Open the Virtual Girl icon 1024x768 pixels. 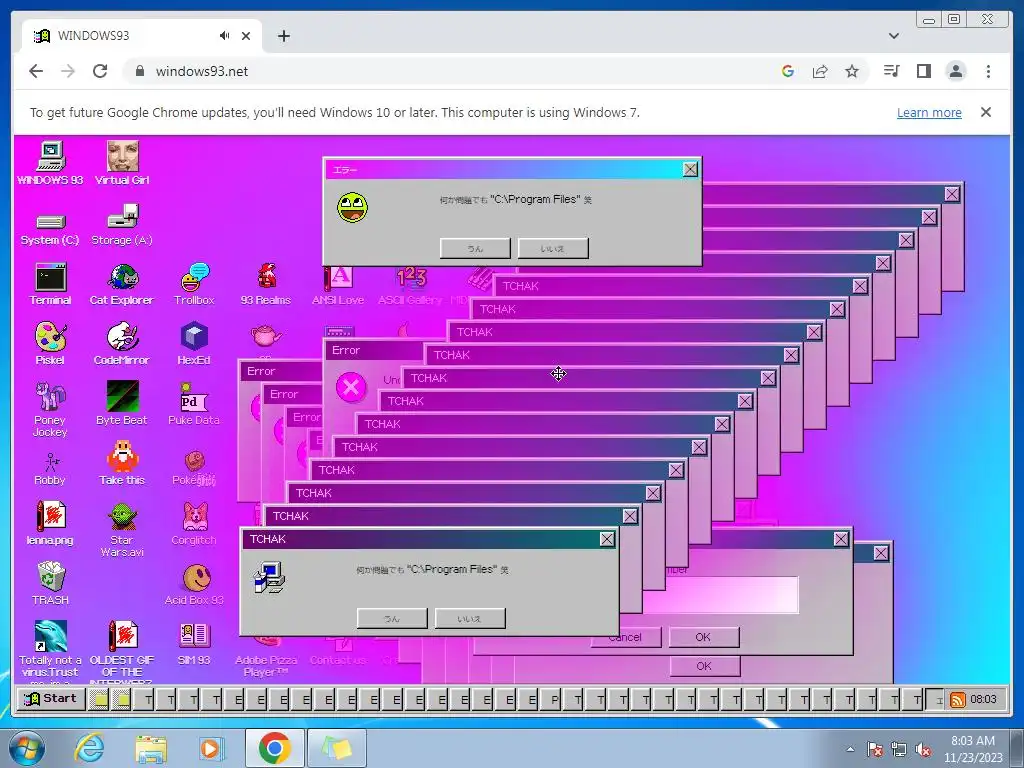(x=122, y=163)
